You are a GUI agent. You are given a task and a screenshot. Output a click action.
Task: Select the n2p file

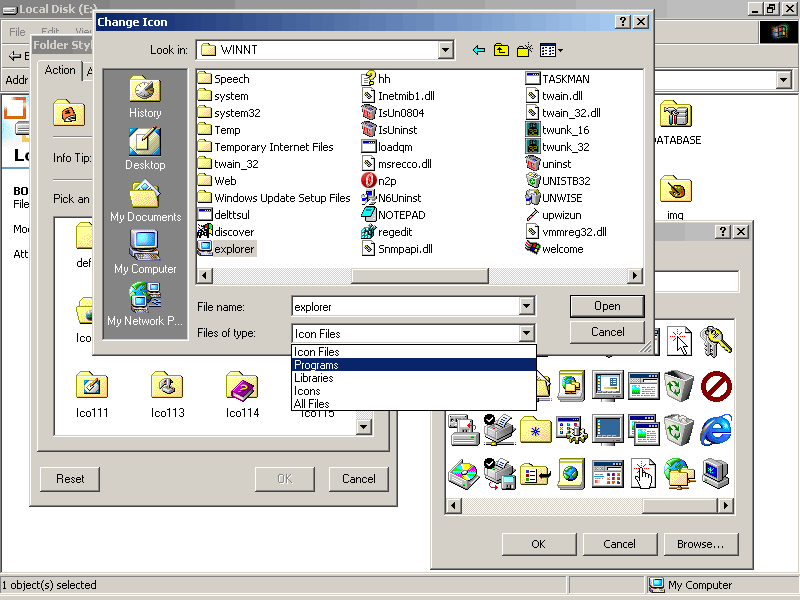pyautogui.click(x=379, y=181)
